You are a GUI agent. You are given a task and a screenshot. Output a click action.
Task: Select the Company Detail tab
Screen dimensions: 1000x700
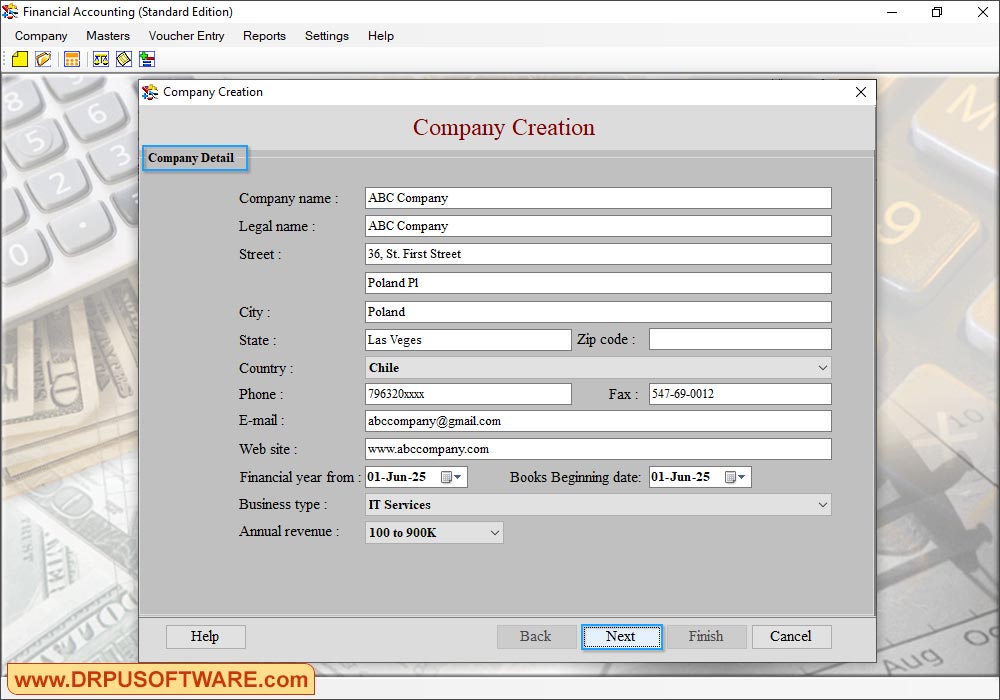(x=194, y=158)
